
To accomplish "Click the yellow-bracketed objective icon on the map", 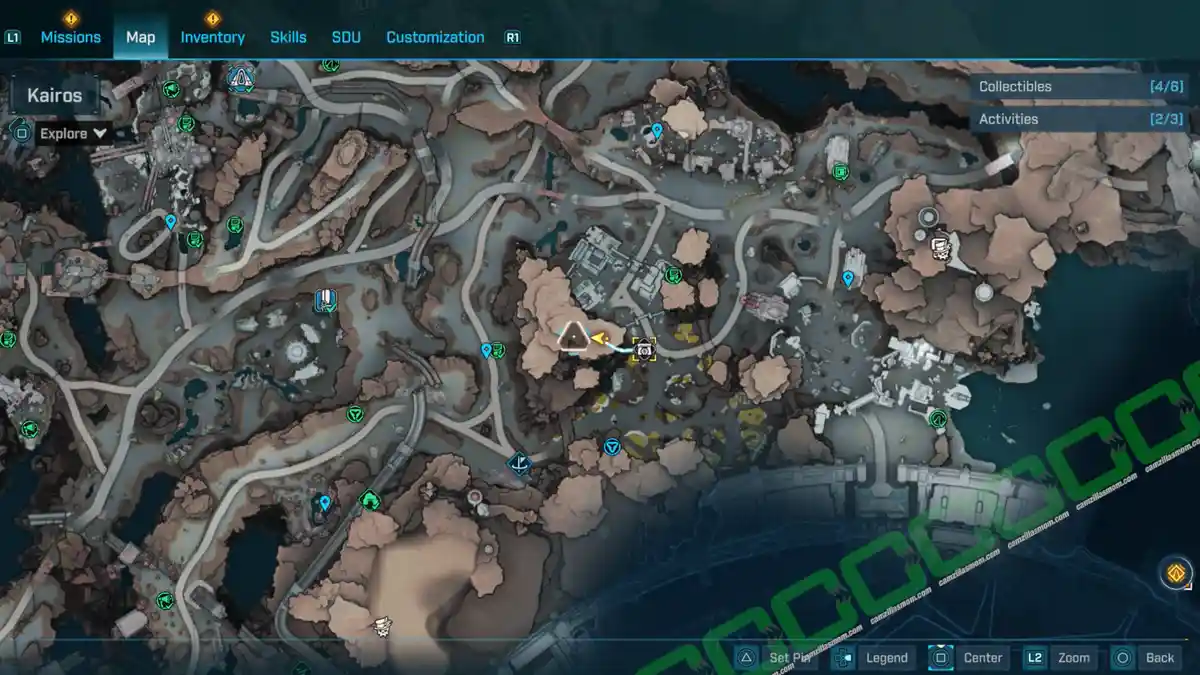I will 644,349.
